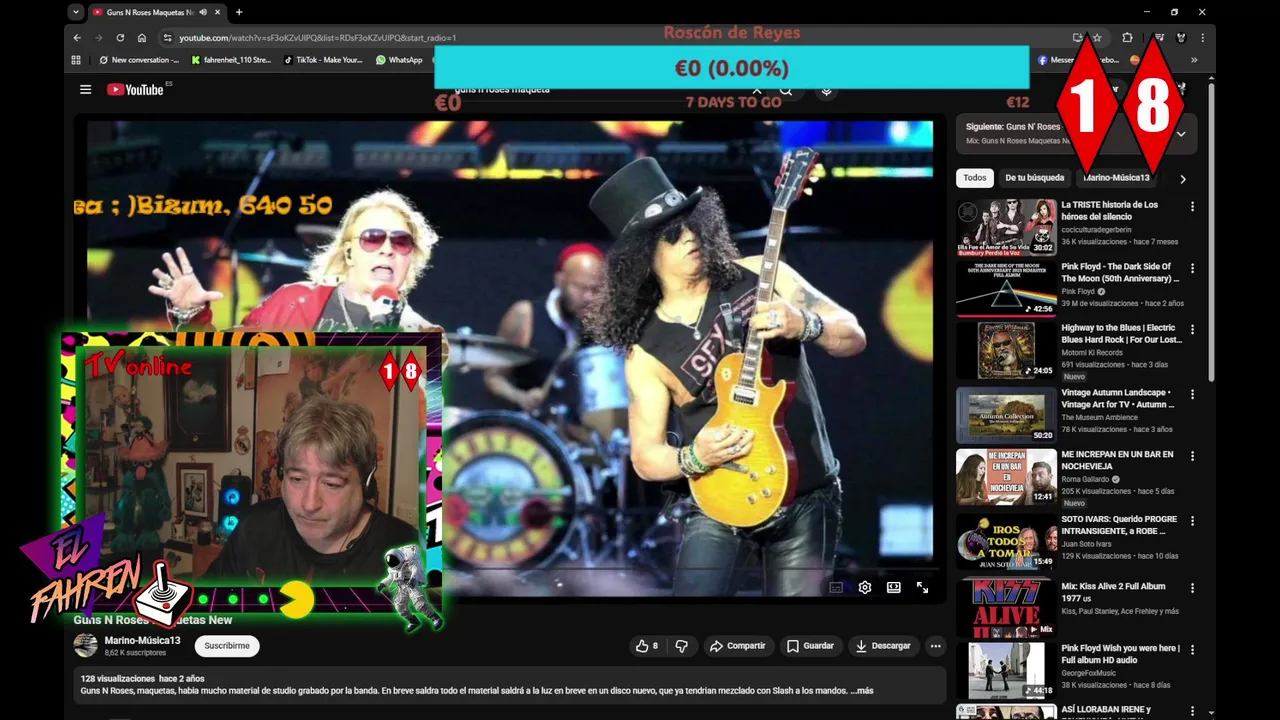Image resolution: width=1280 pixels, height=720 pixels.
Task: Open options for Mix: Kiss Alive 2
Action: tap(1192, 587)
